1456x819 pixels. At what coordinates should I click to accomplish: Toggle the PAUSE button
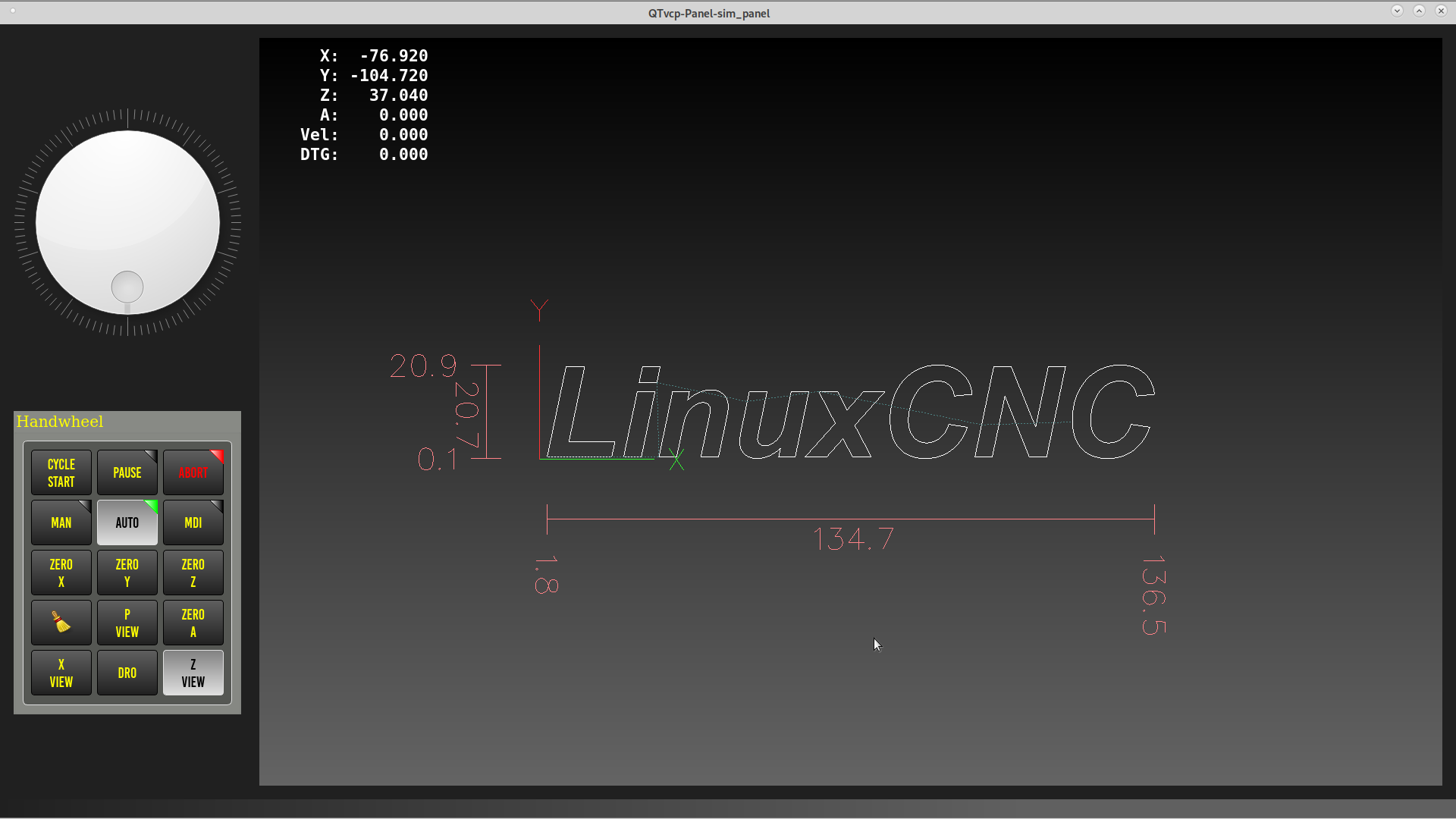tap(127, 472)
